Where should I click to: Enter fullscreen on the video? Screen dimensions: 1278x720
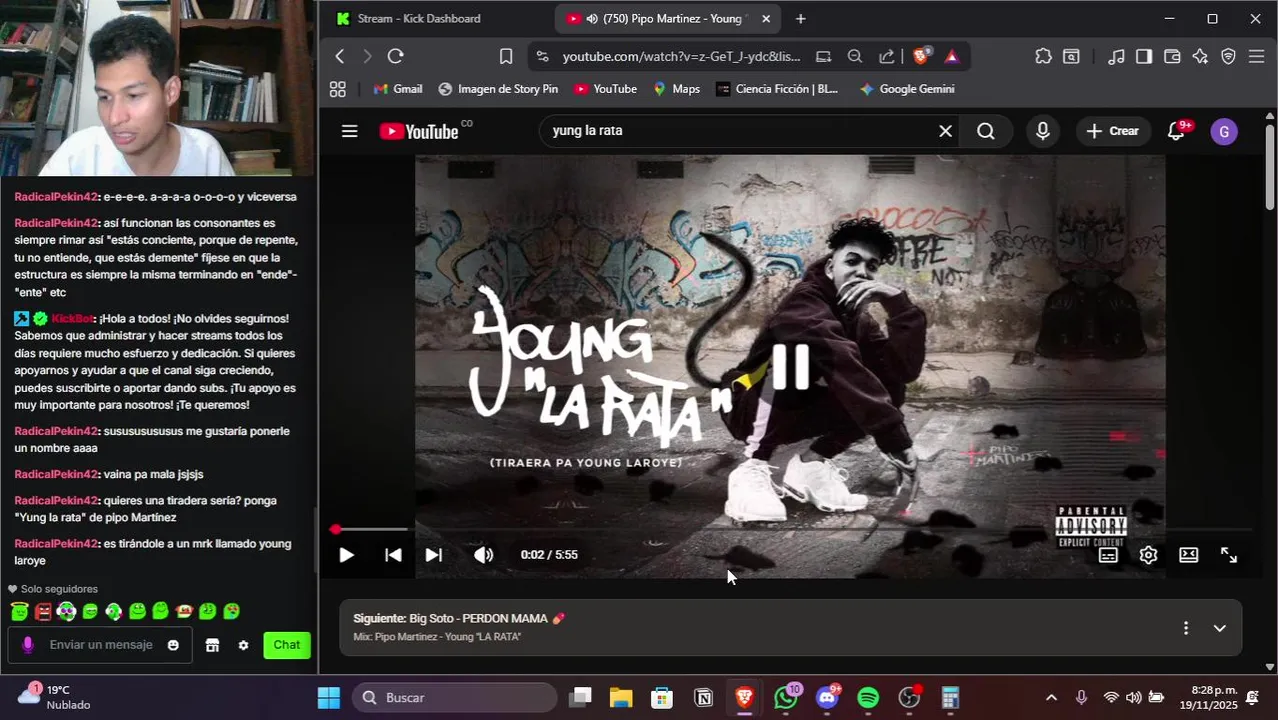pos(1229,555)
